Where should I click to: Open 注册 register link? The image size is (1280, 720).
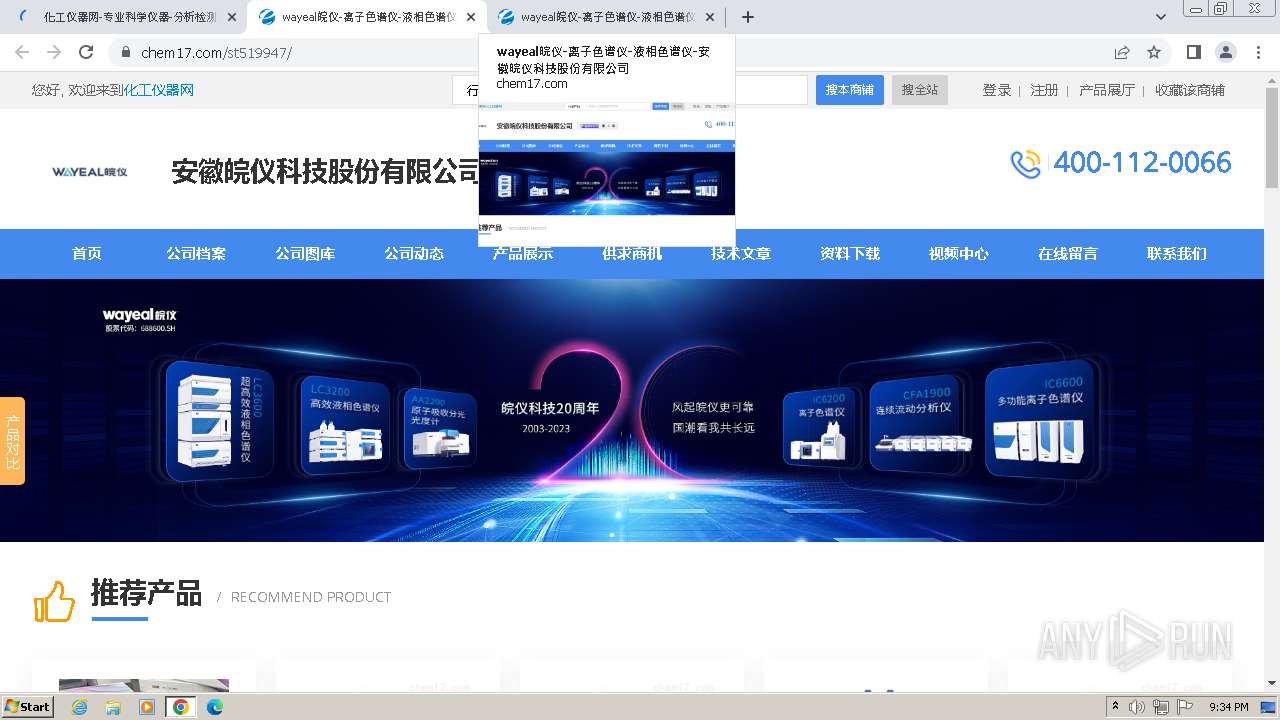coord(1044,90)
